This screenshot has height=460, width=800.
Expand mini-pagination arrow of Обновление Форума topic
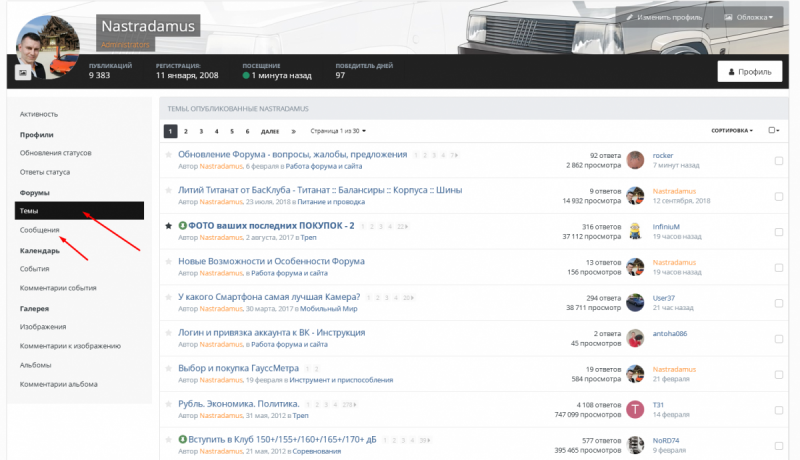coord(454,155)
